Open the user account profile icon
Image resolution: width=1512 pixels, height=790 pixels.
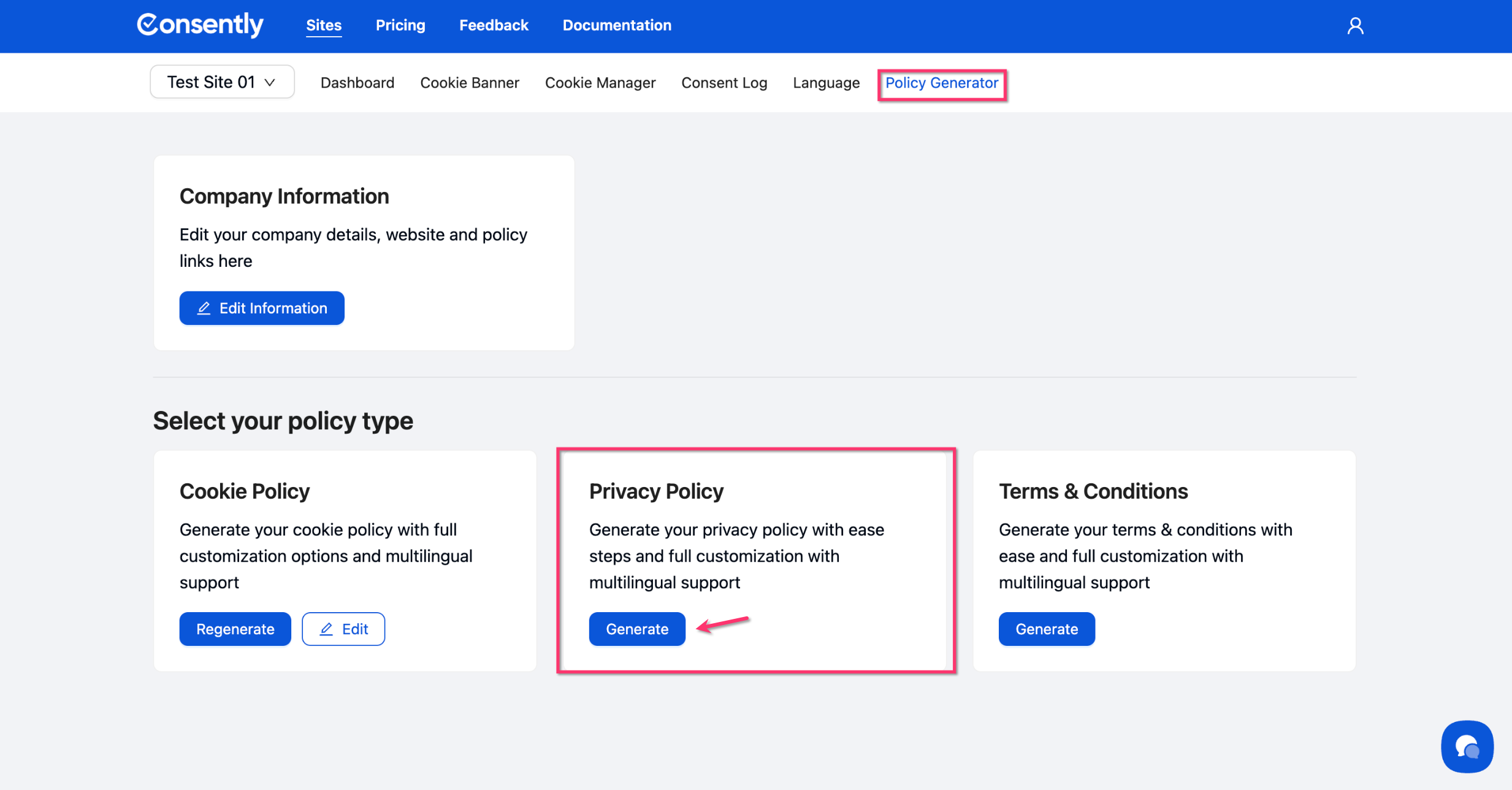1355,26
